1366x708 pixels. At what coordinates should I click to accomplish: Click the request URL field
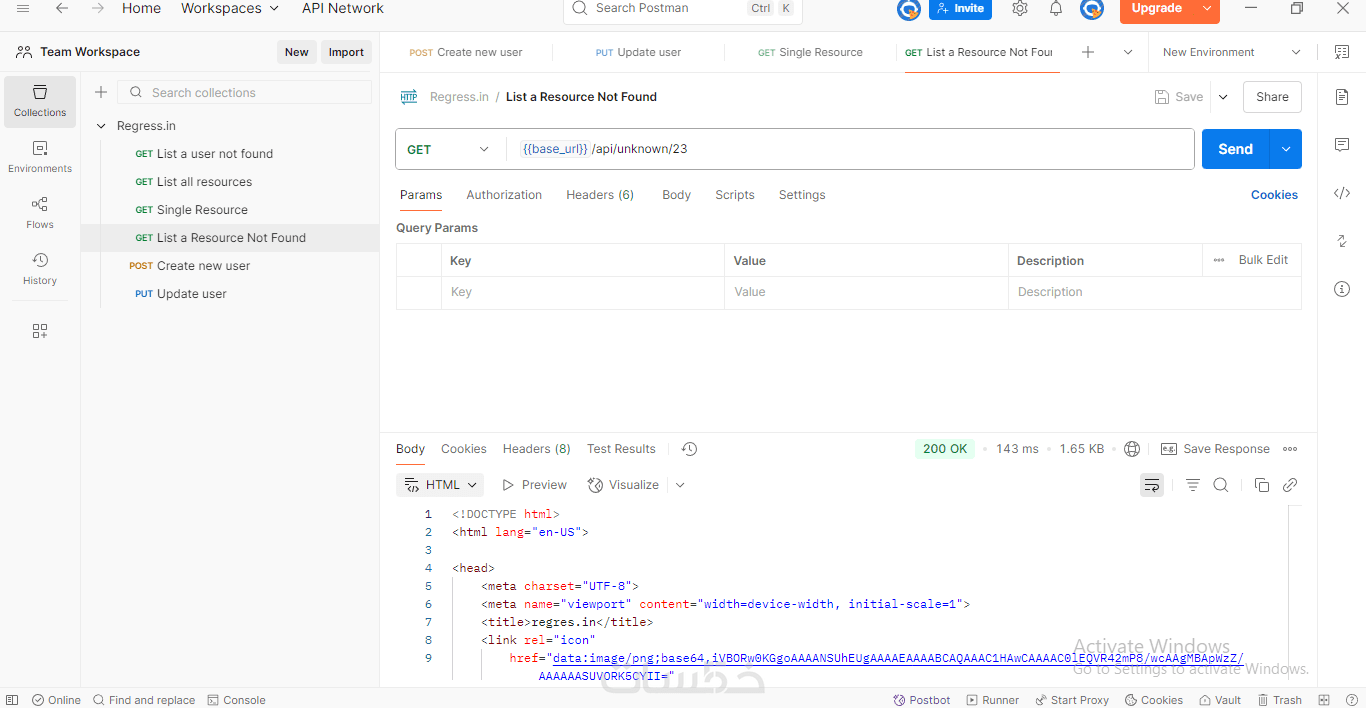click(850, 149)
